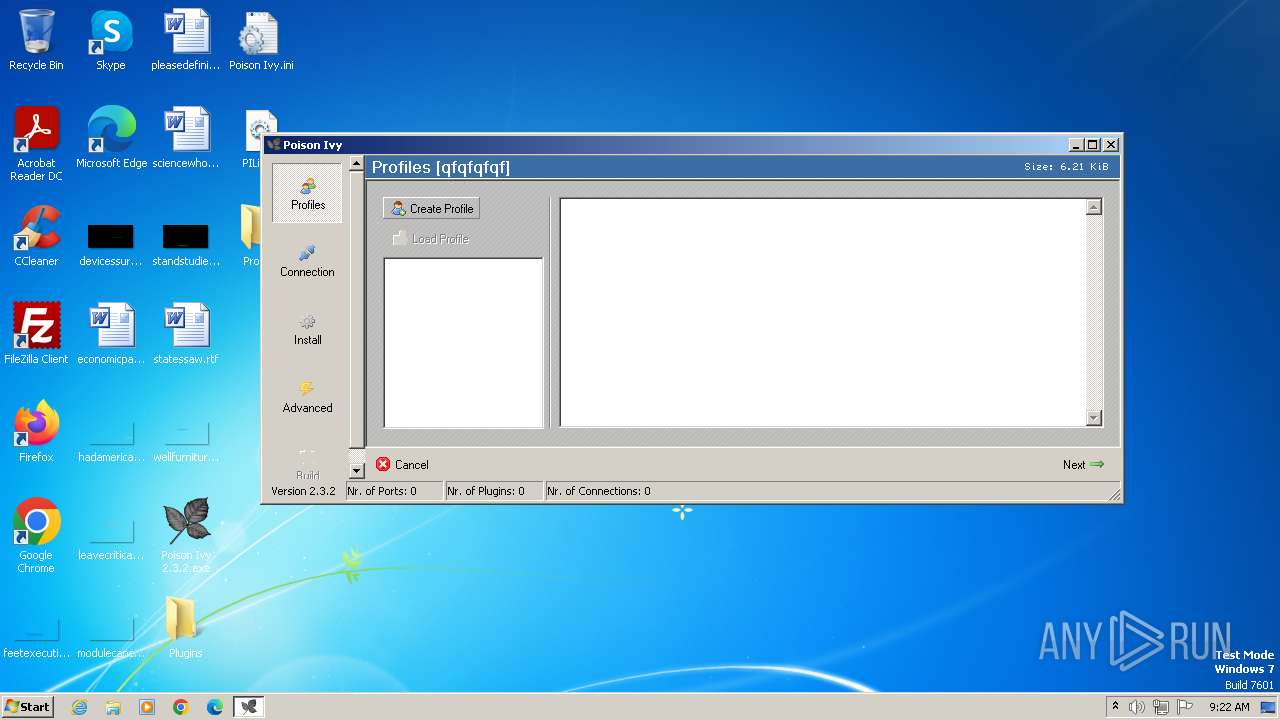Open the Install section in sidebar
The image size is (1280, 720).
[x=307, y=329]
